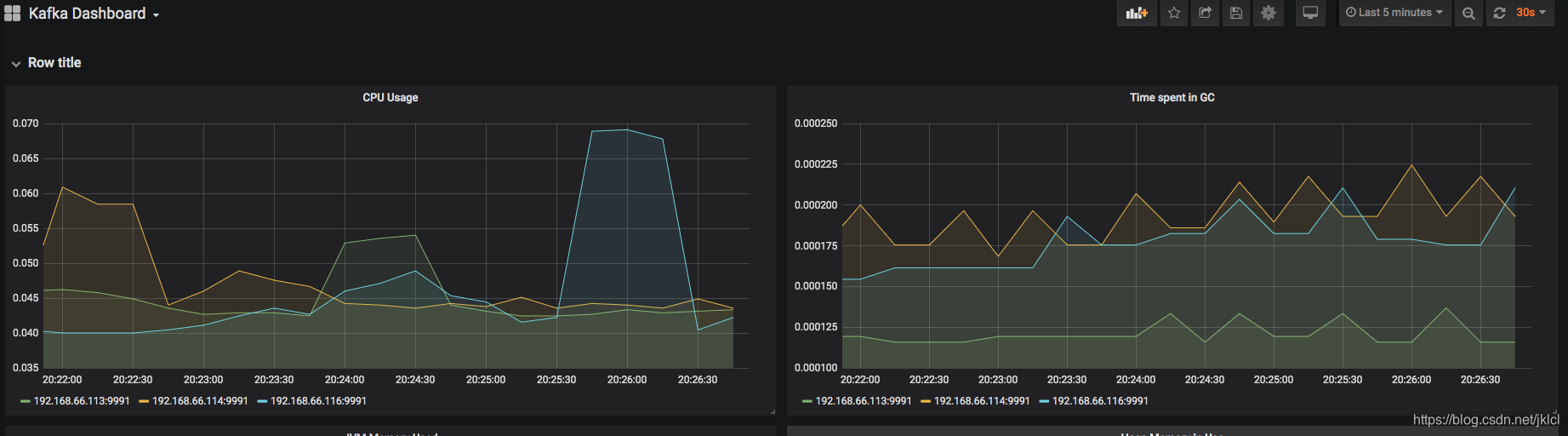Star this dashboard as a favorite

click(1174, 13)
